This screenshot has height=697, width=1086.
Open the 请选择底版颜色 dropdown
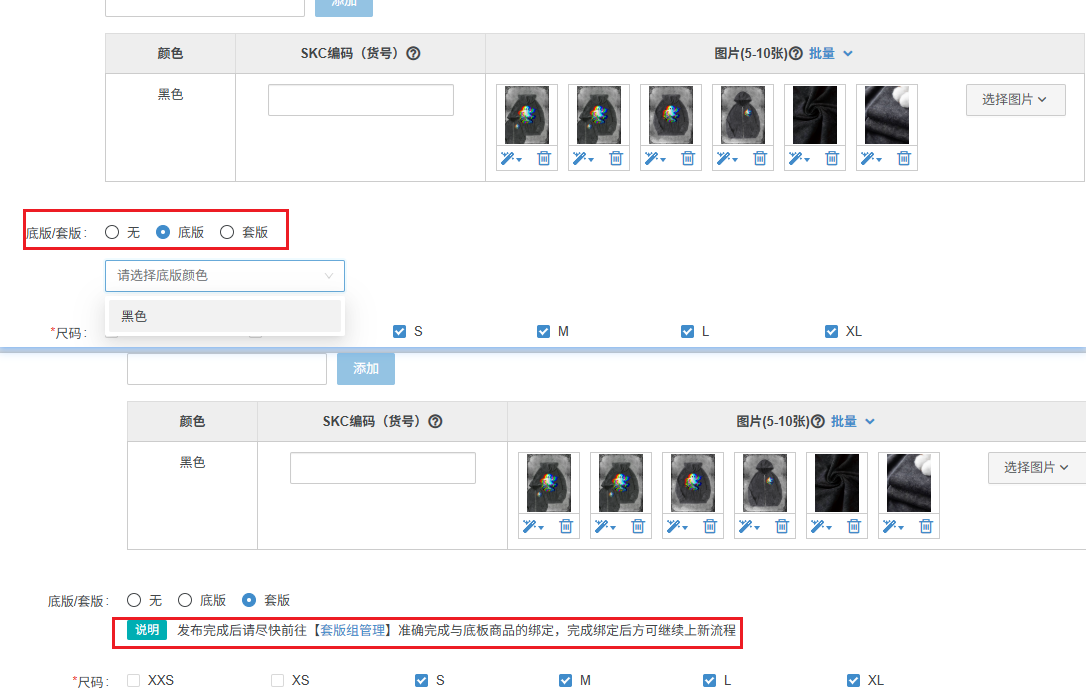pyautogui.click(x=225, y=276)
